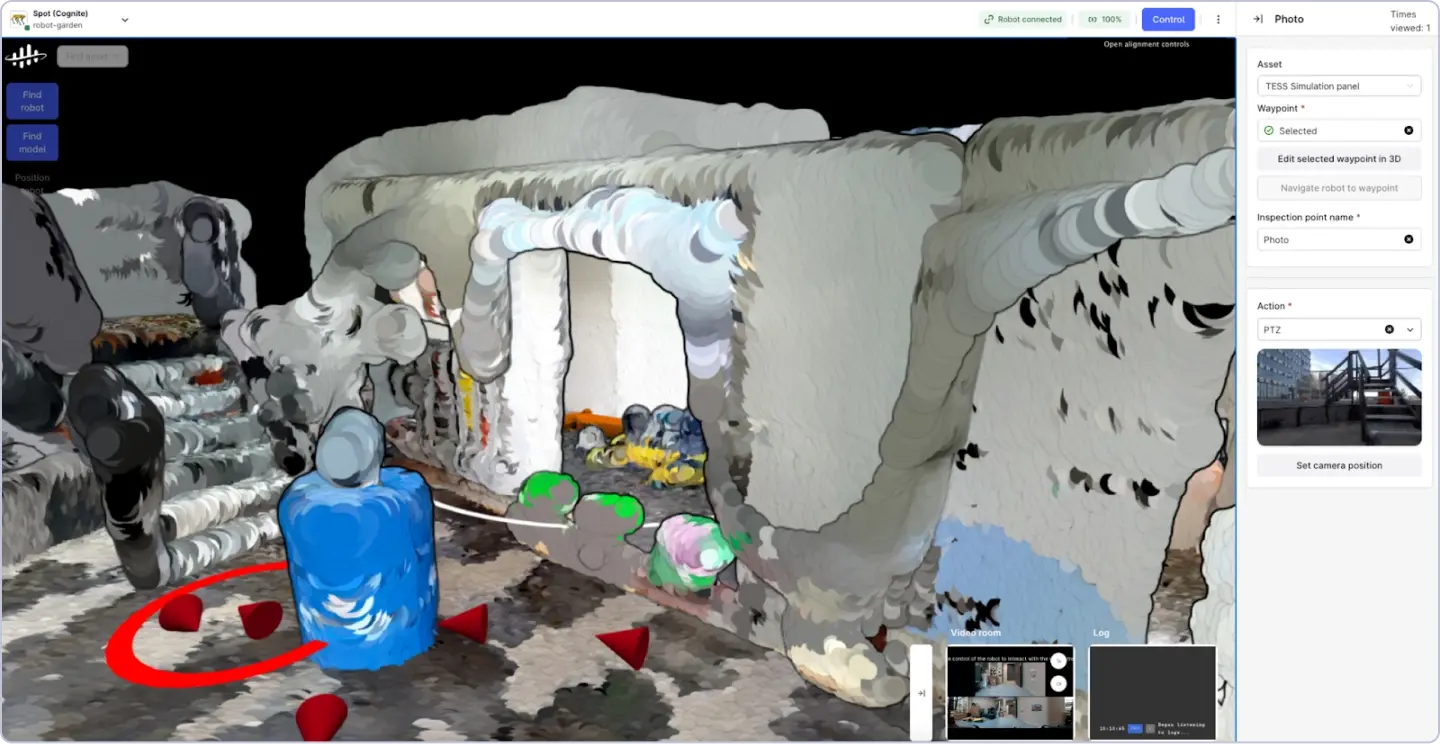Click the Spot robot avatar icon
Screen dimensions: 1440x744
(x=19, y=19)
